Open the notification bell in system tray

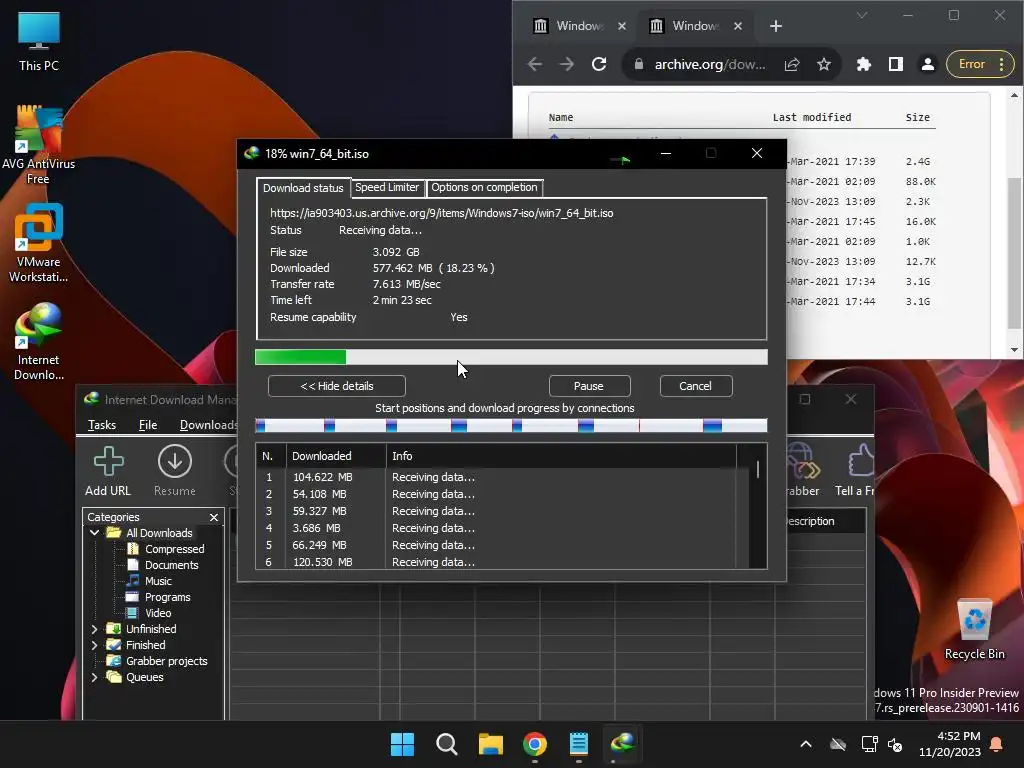click(x=997, y=744)
